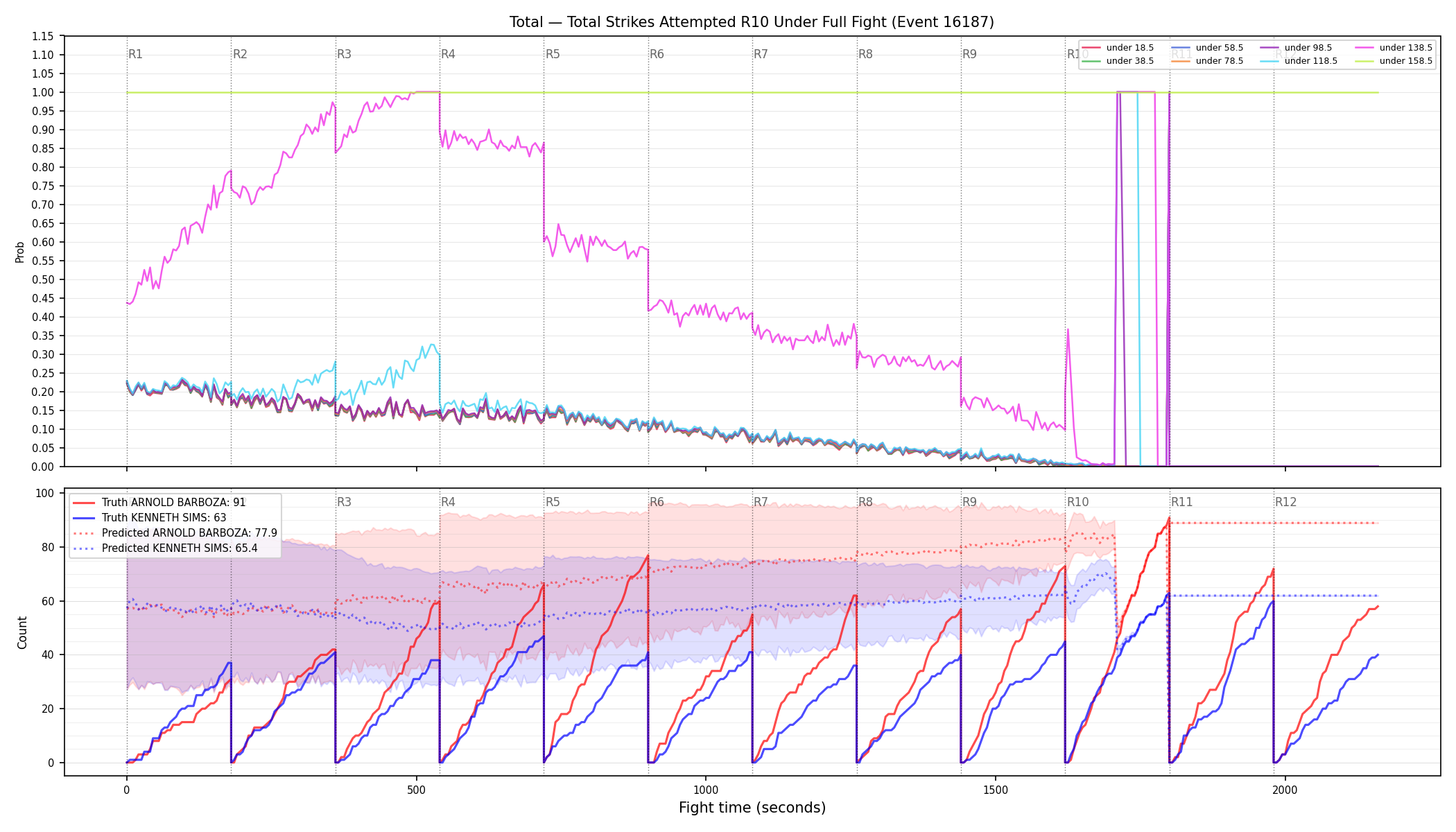Click the 500 tick on fight time axis
This screenshot has height=832, width=1456.
coord(416,790)
